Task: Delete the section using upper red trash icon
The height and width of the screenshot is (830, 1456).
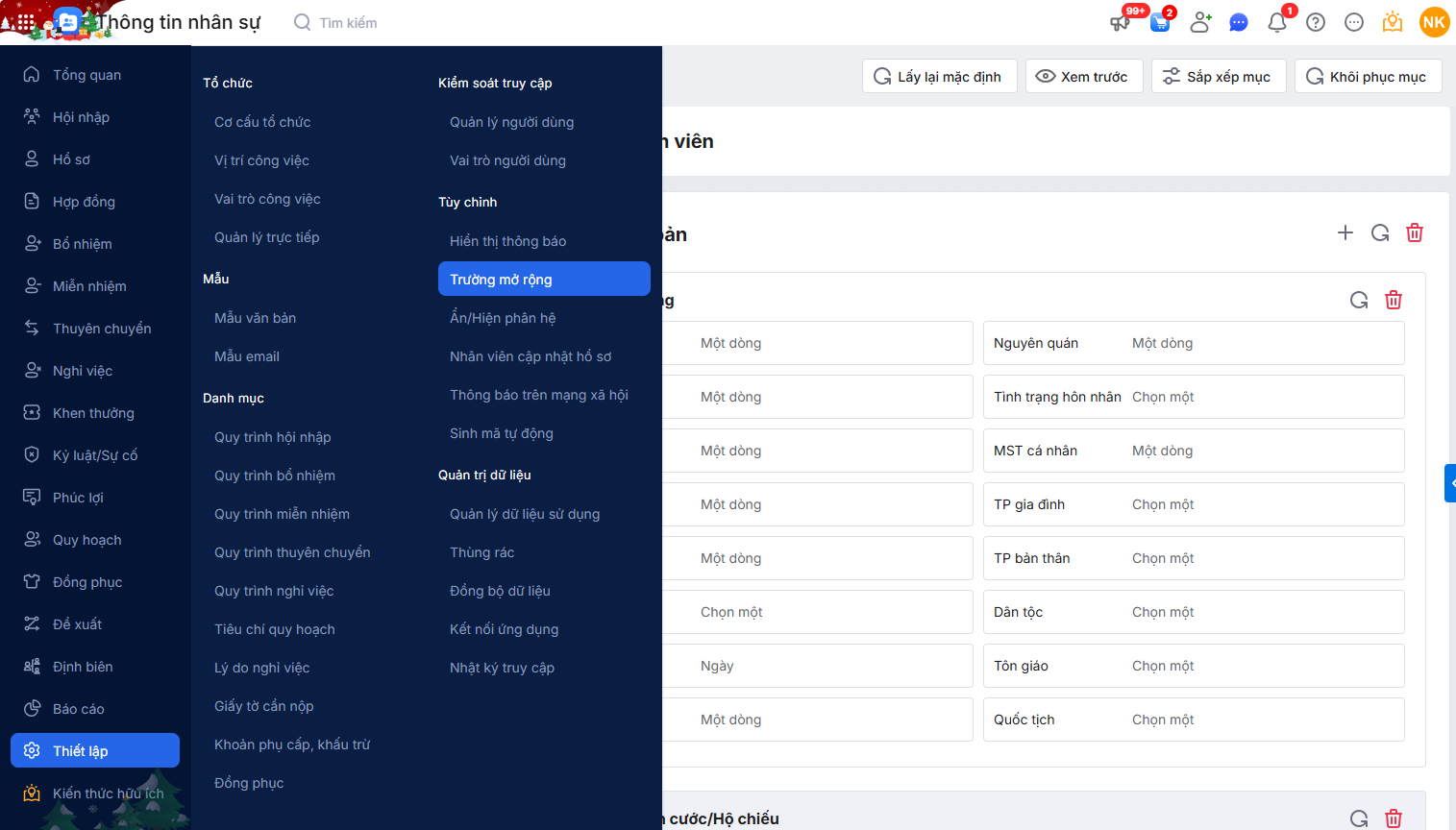Action: click(x=1415, y=232)
